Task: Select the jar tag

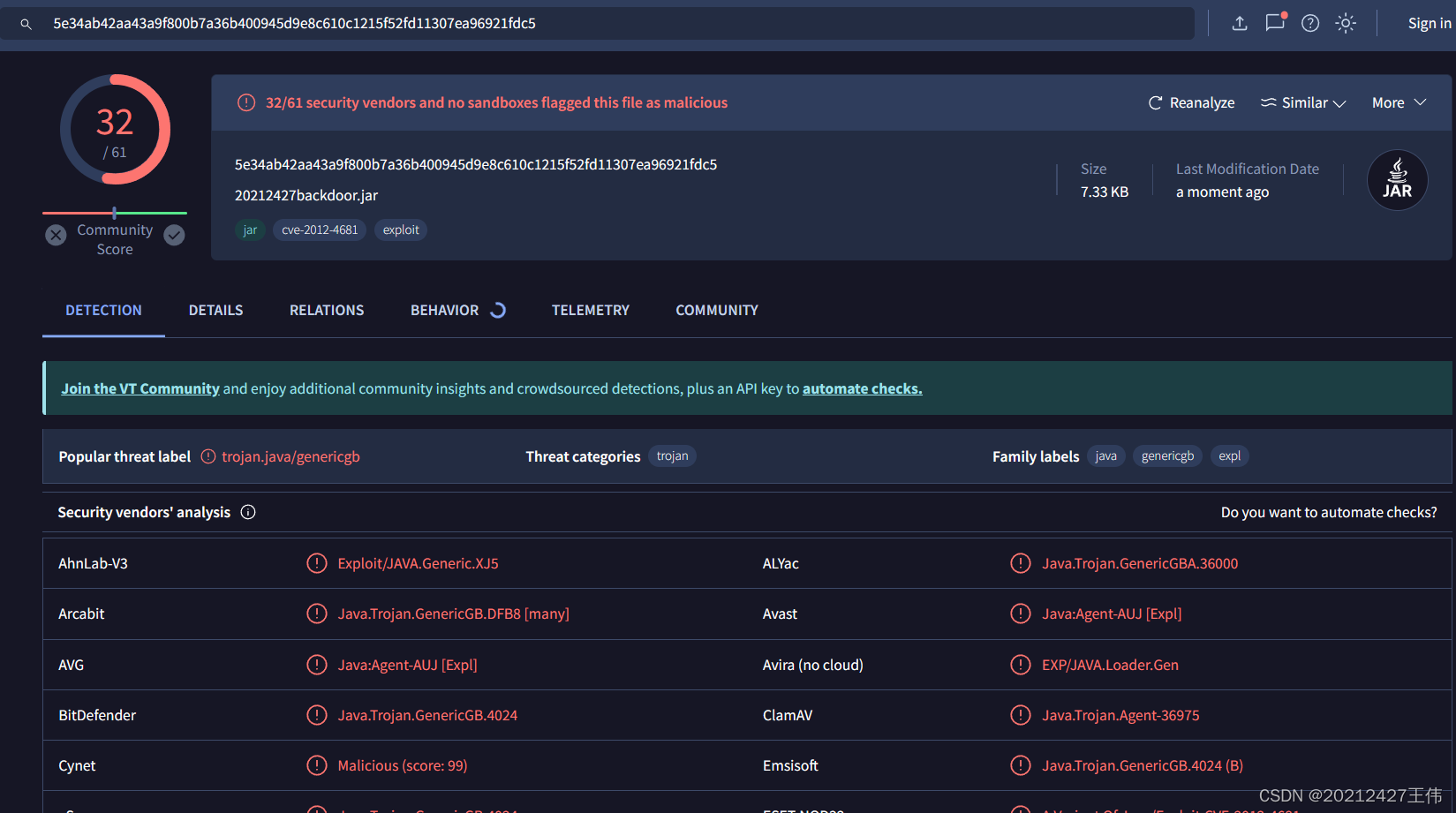Action: [250, 230]
